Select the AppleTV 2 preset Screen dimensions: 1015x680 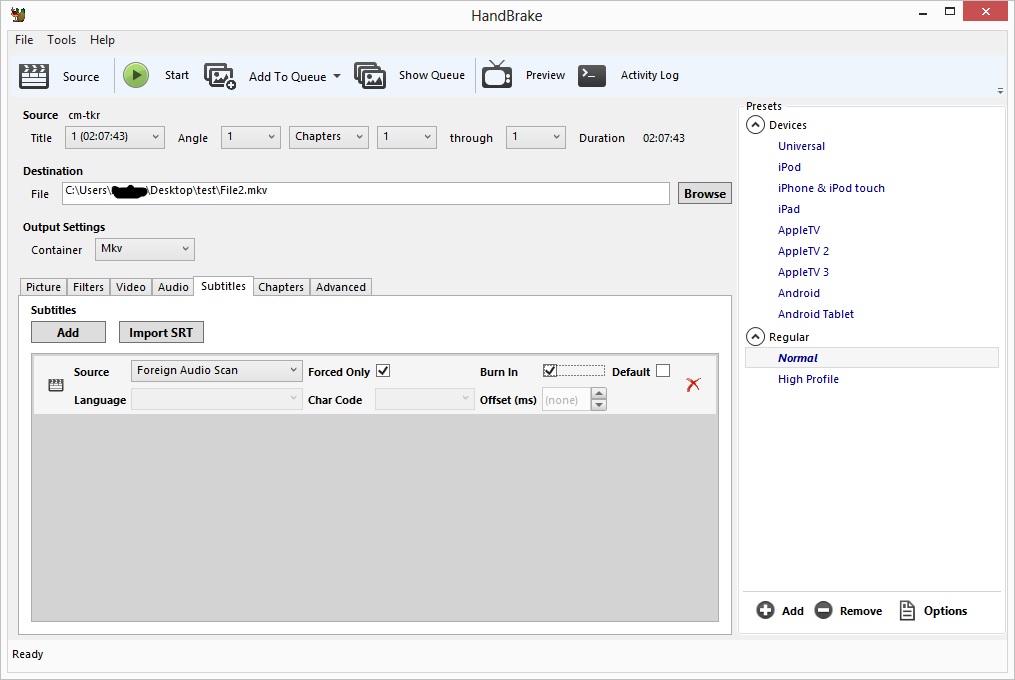[803, 251]
